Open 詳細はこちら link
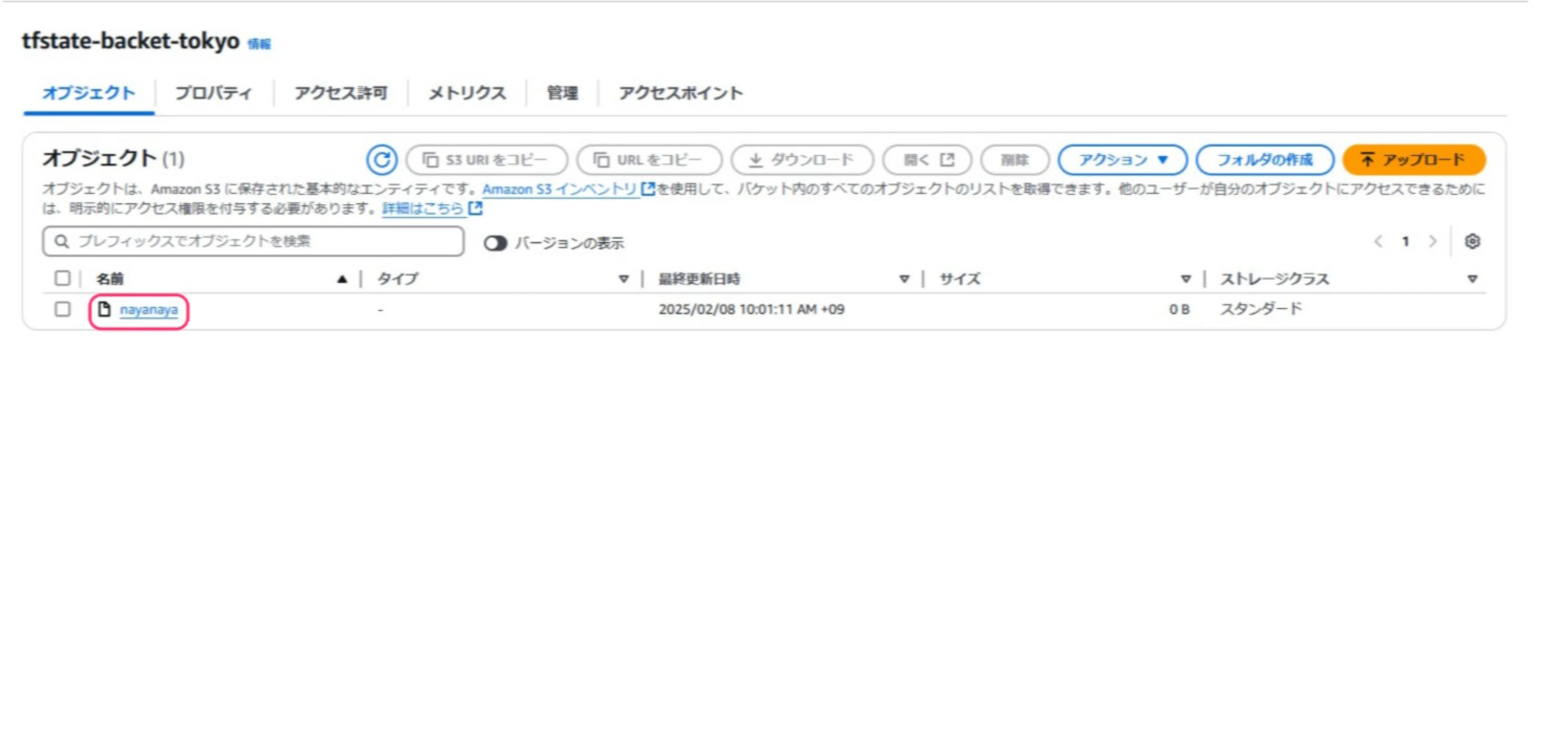Viewport: 1568px width, 749px height. [x=432, y=208]
